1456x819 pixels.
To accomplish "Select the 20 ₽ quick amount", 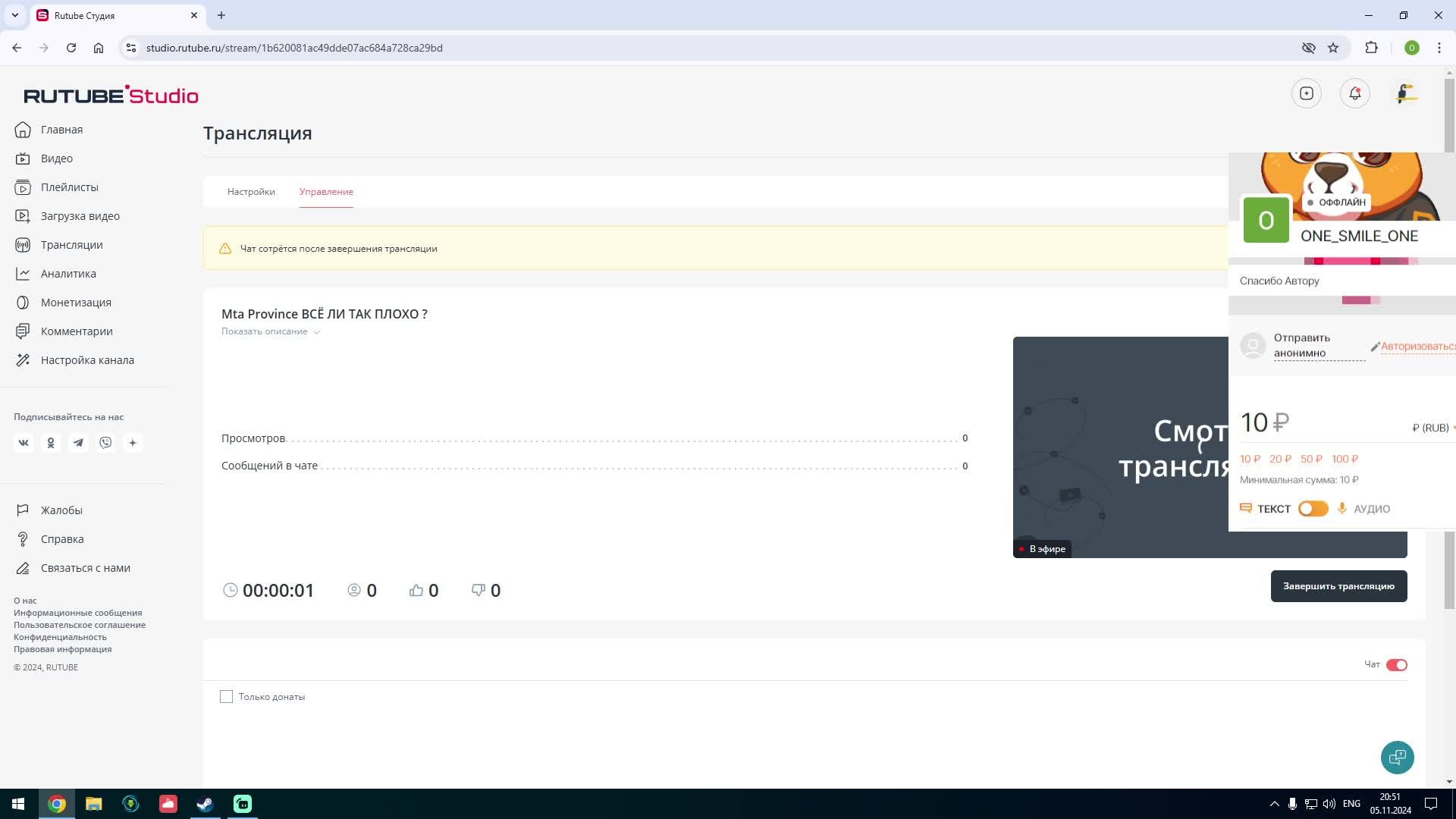I will [x=1280, y=459].
